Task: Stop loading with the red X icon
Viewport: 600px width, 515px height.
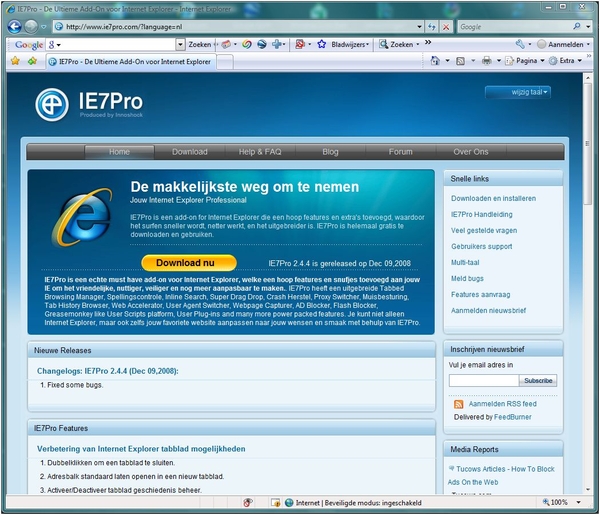Action: pos(446,27)
